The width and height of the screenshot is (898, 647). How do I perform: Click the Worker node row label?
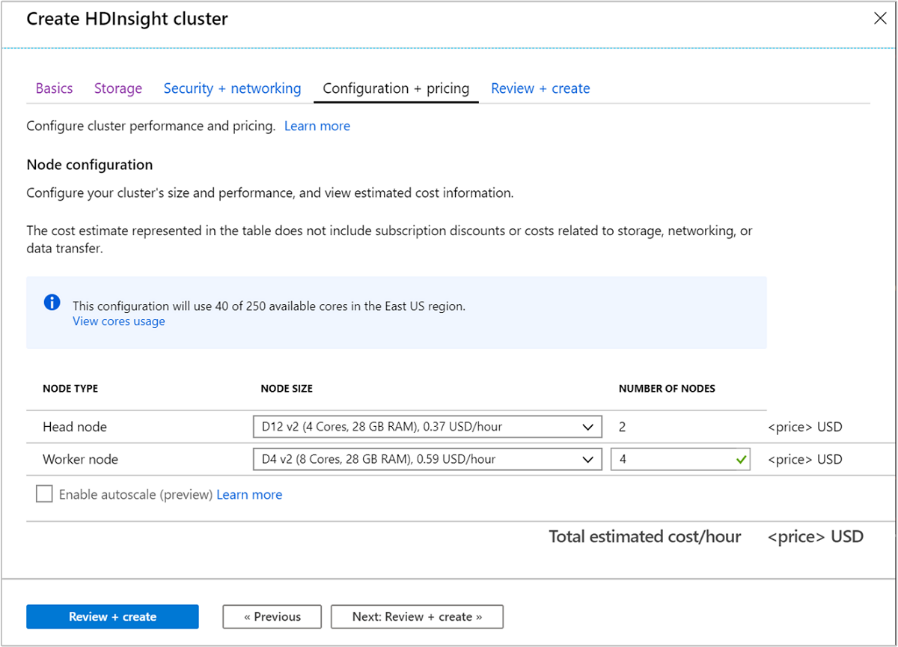tap(80, 459)
